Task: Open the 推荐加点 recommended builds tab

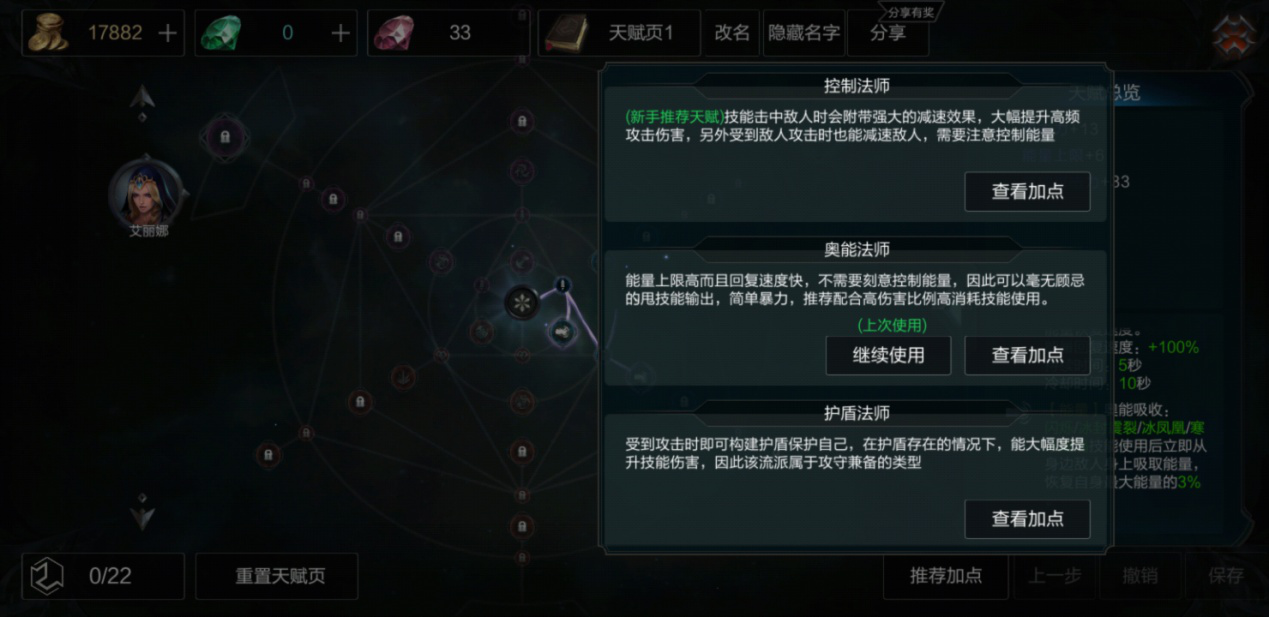Action: pos(946,576)
